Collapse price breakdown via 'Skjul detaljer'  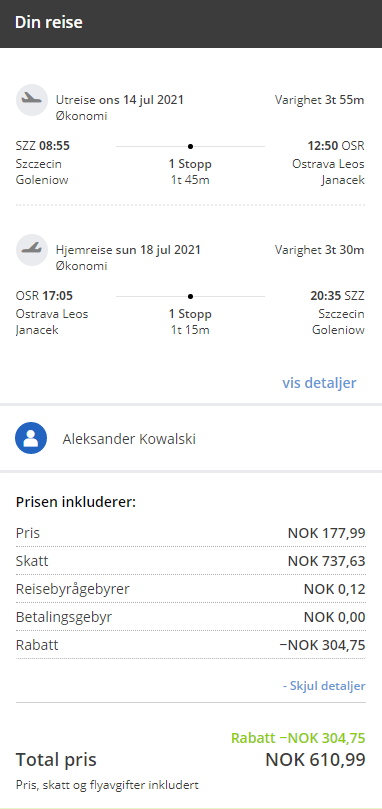tap(324, 686)
